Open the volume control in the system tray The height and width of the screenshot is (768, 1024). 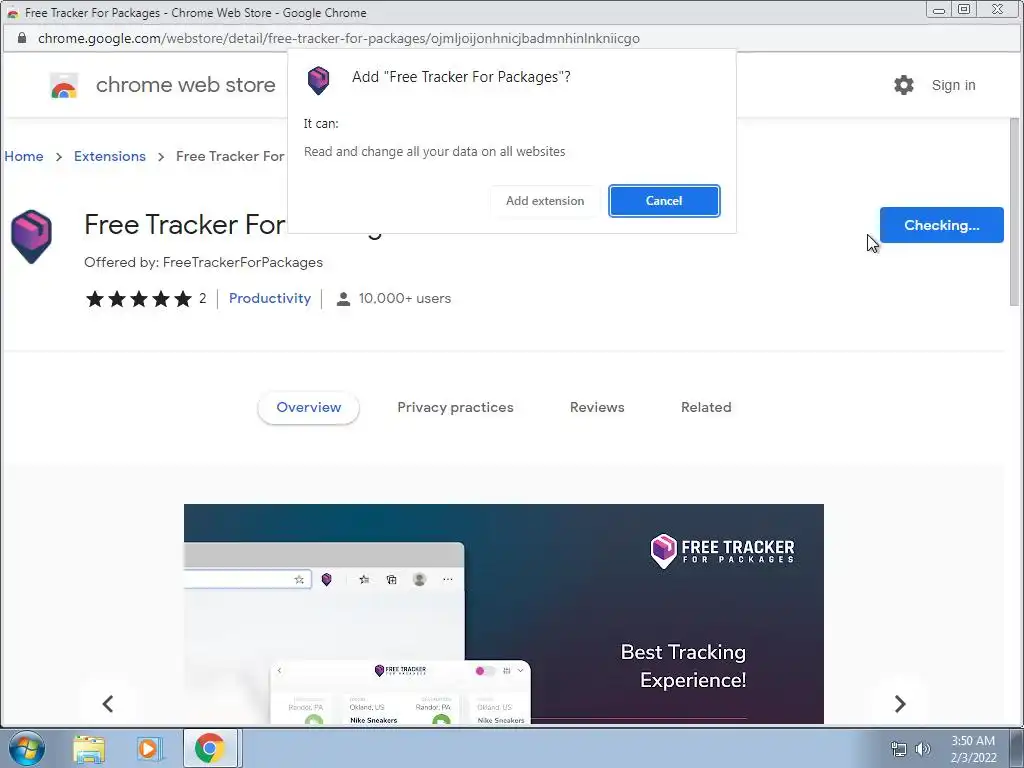tap(923, 749)
